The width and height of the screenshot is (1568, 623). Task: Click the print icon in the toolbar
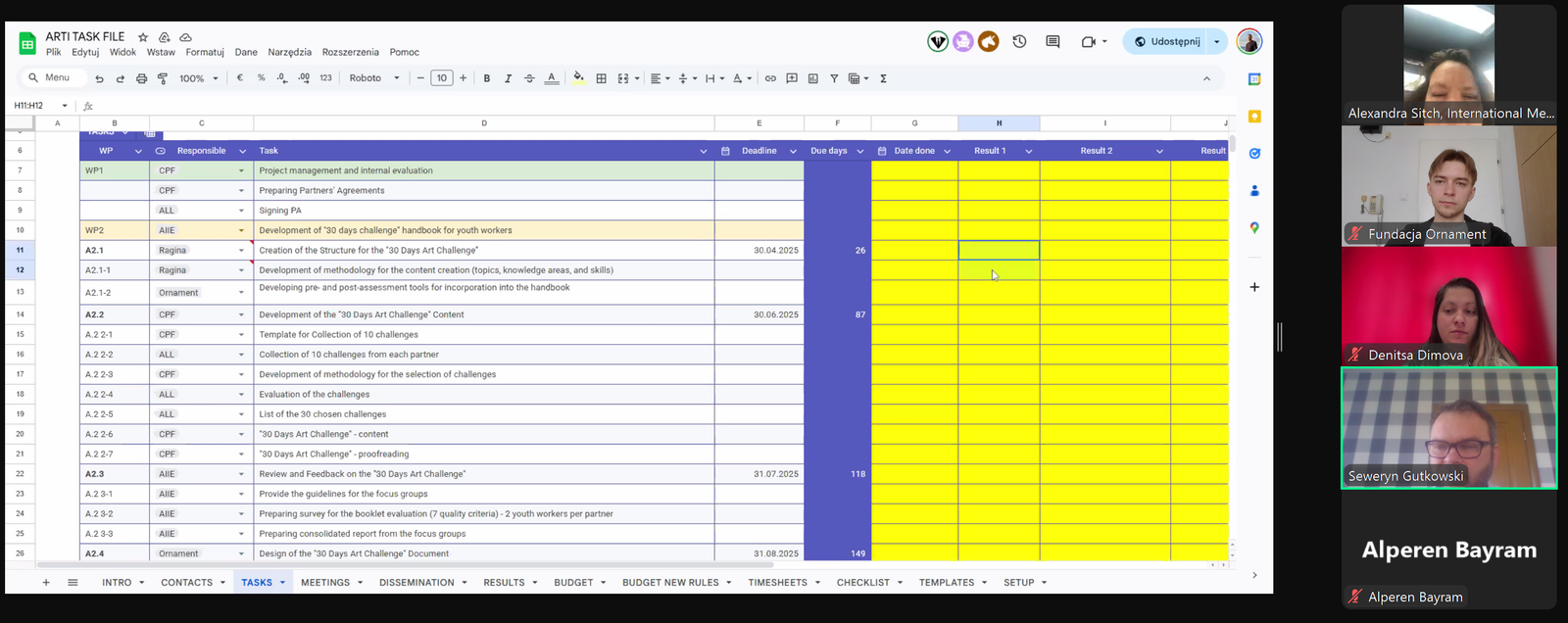[141, 78]
